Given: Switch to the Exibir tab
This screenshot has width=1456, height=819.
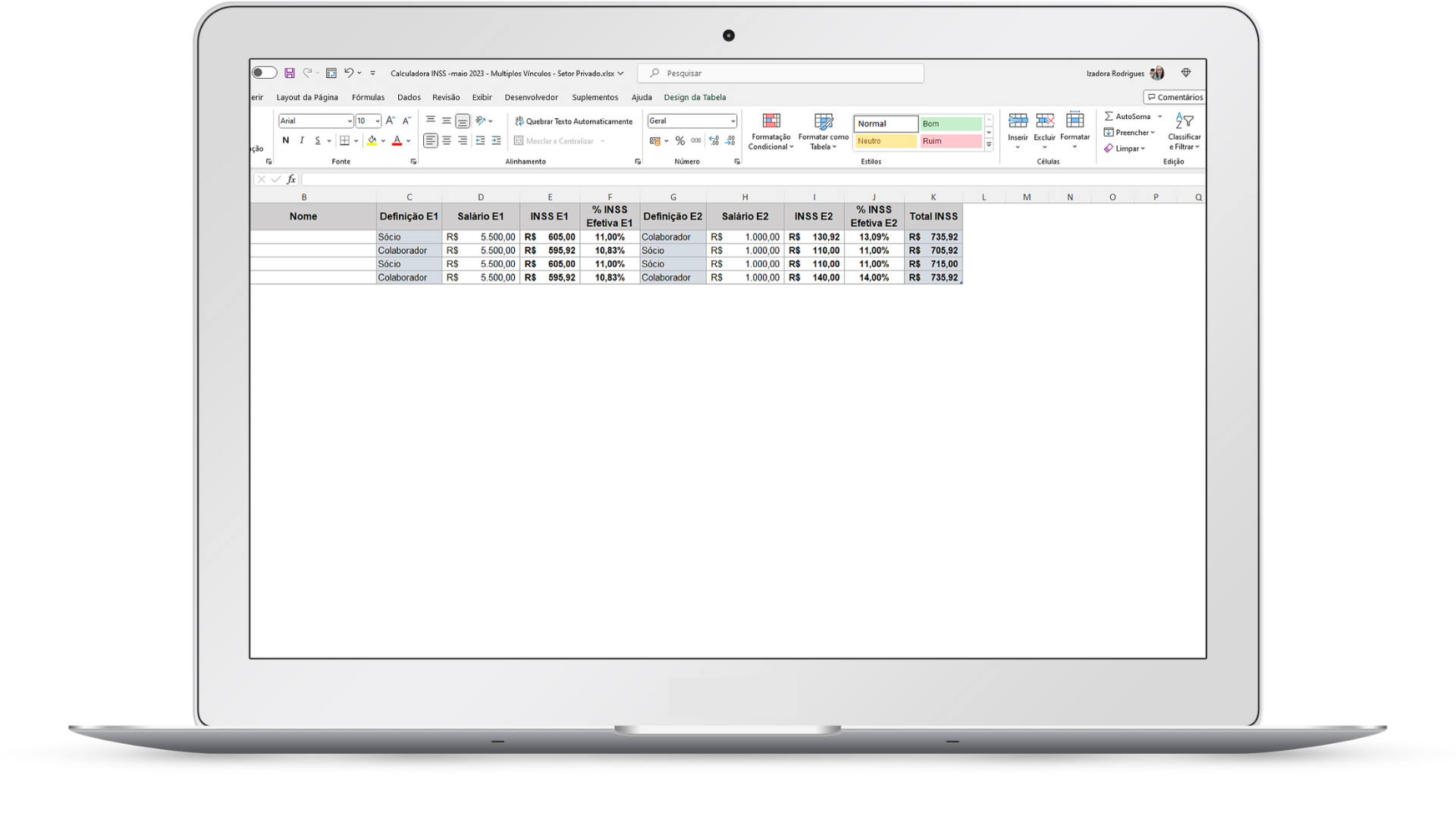Looking at the screenshot, I should (482, 97).
